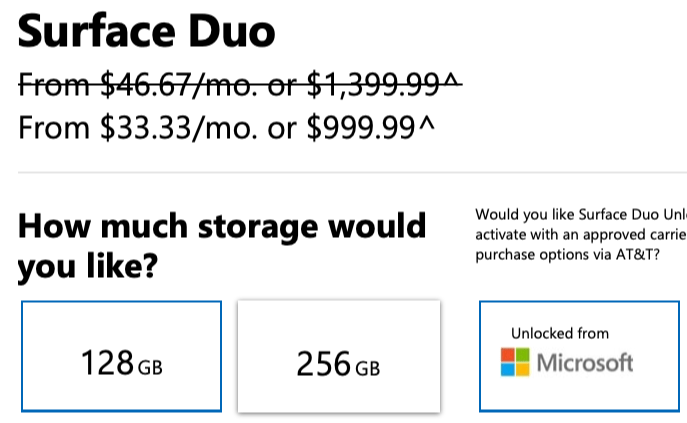Select the 128 GB storage option
Screen dimensions: 687x423
pos(121,356)
